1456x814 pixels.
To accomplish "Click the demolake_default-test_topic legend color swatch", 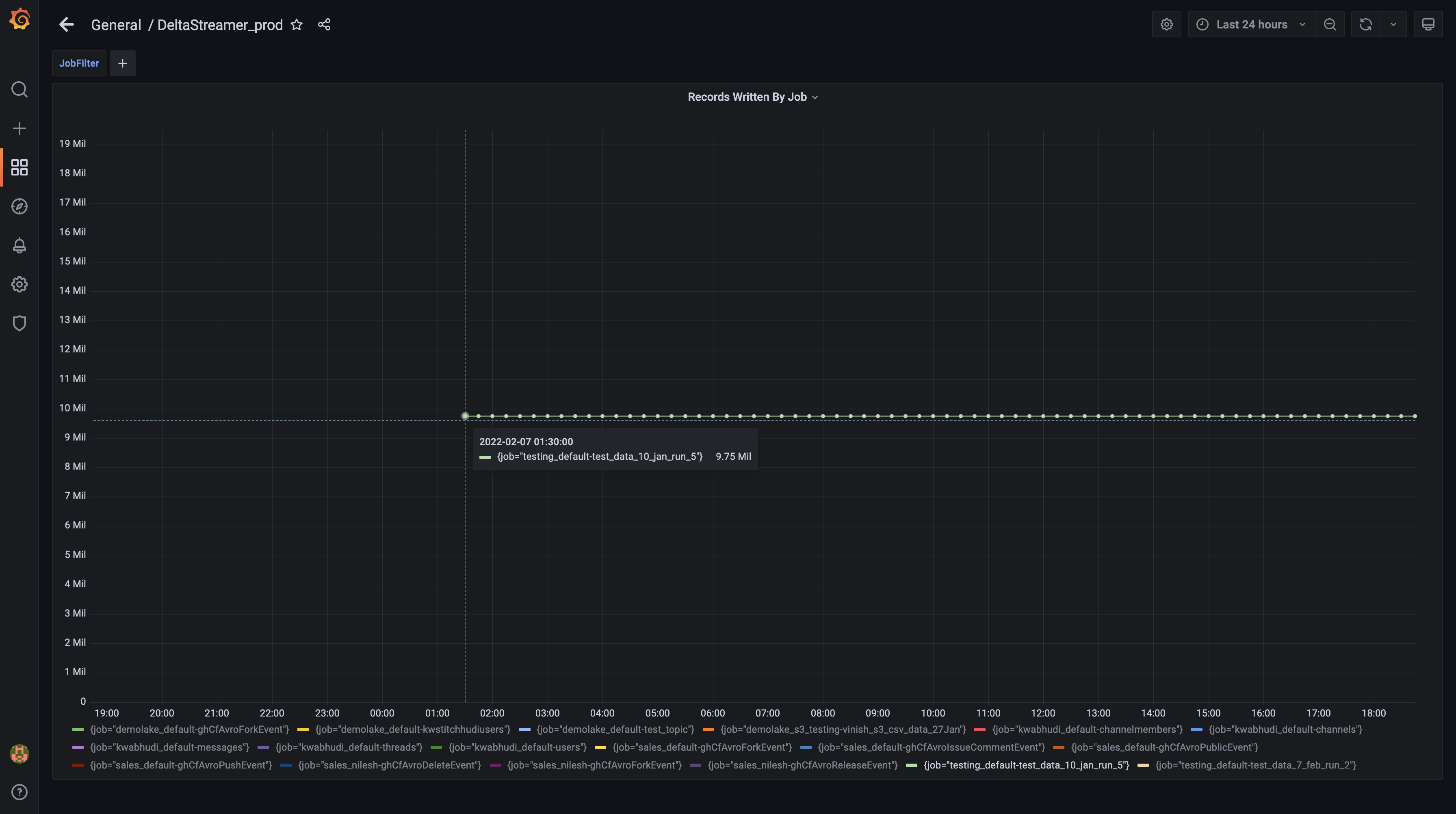I will 524,729.
